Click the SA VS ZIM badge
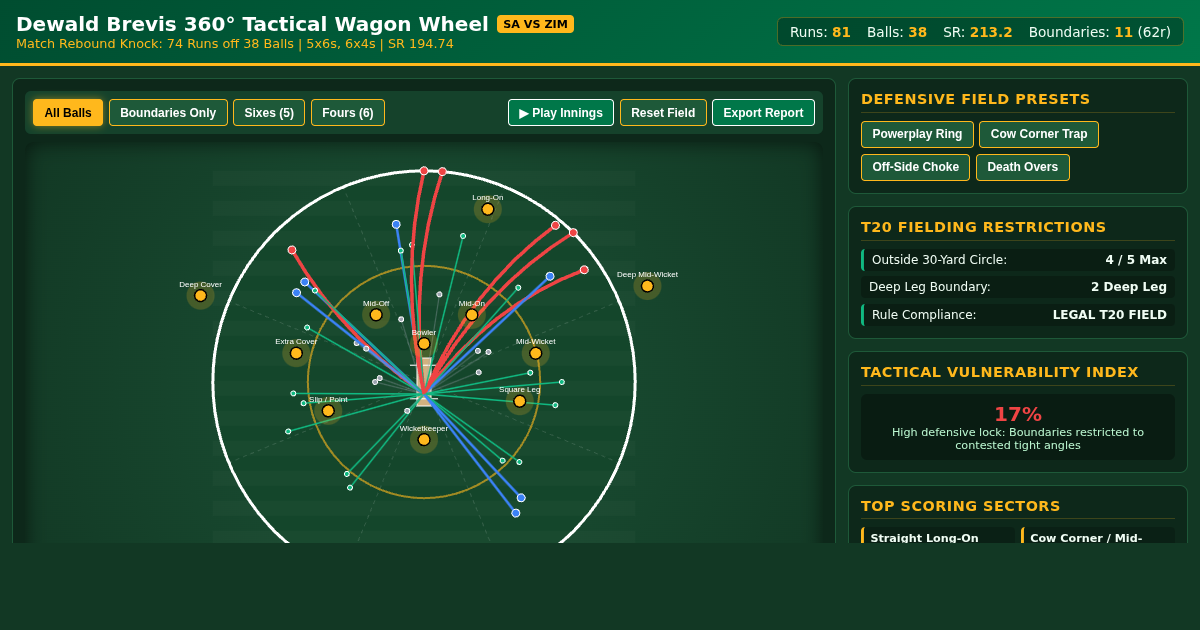 tap(535, 24)
